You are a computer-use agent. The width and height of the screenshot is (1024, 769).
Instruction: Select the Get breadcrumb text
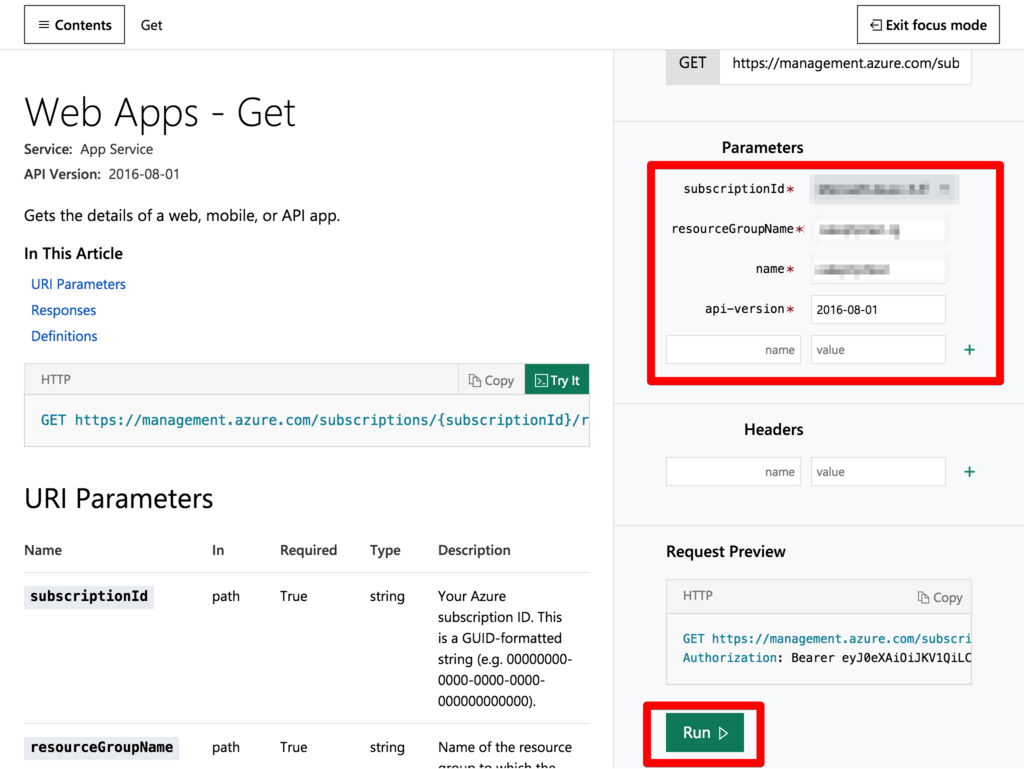coord(152,25)
